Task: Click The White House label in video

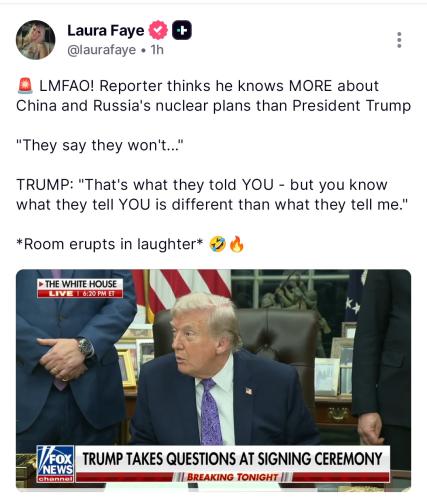Action: coord(80,284)
